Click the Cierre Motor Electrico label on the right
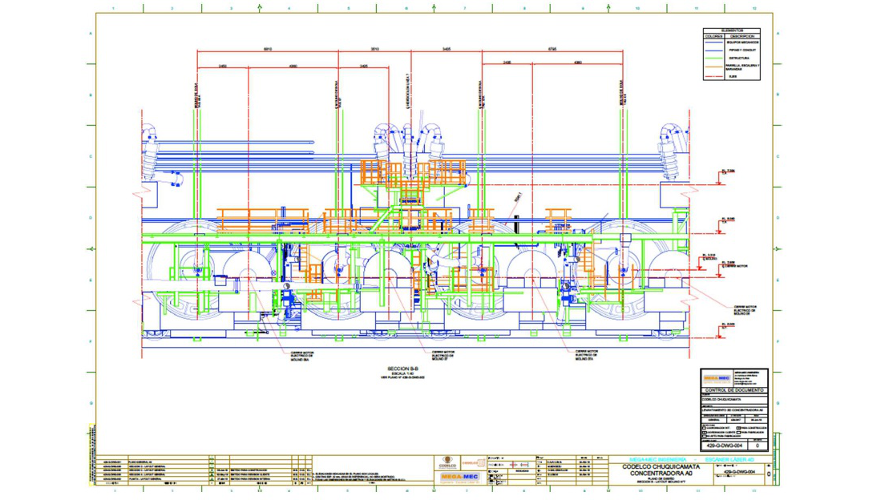Screen dimensions: 870x500 pyautogui.click(x=746, y=310)
